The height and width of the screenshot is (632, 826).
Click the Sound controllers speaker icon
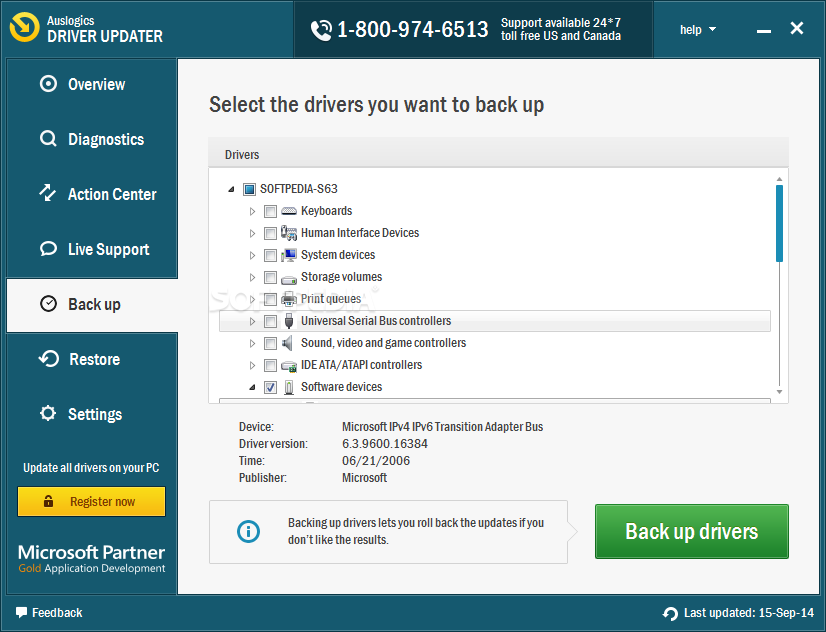(288, 343)
